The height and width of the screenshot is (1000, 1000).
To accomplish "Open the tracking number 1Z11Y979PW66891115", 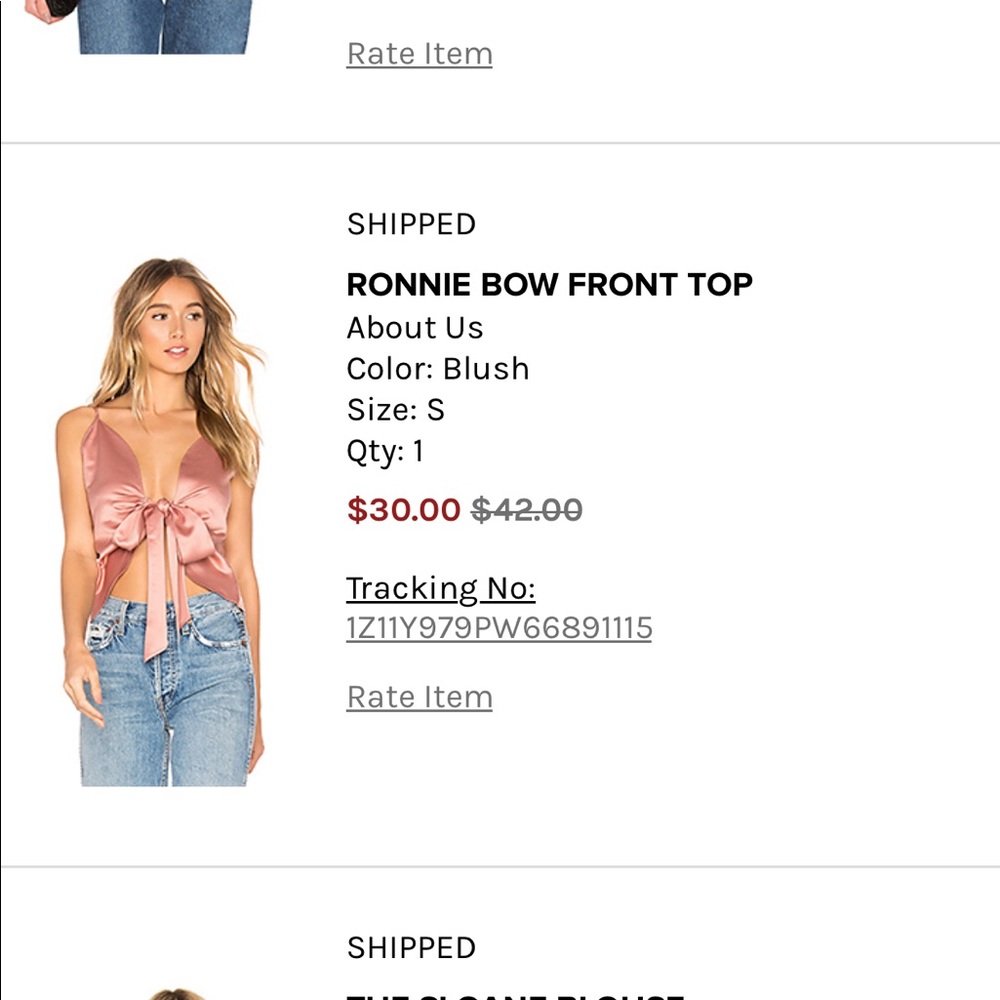I will click(x=499, y=629).
